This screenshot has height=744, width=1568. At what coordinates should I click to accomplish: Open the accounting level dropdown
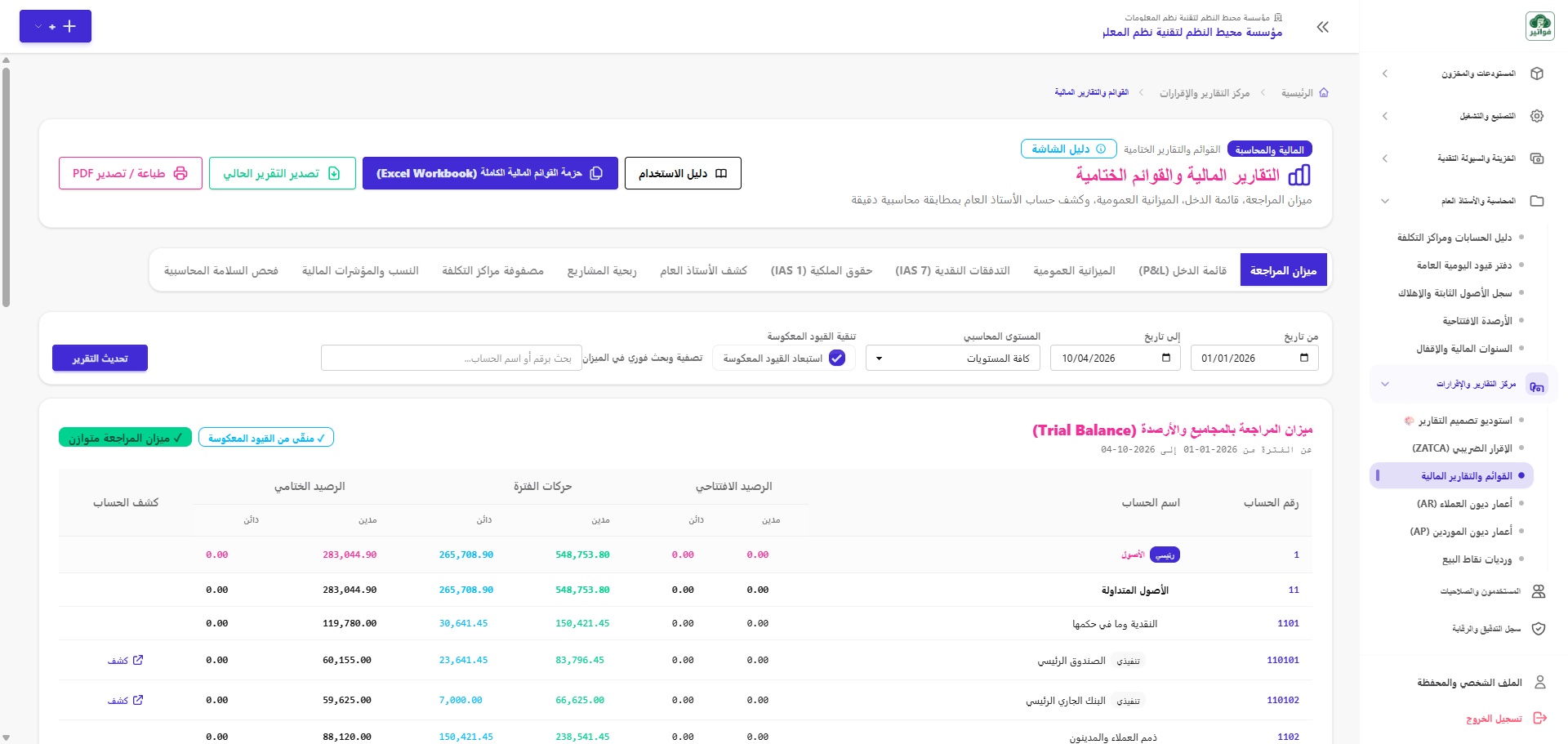pyautogui.click(x=953, y=358)
